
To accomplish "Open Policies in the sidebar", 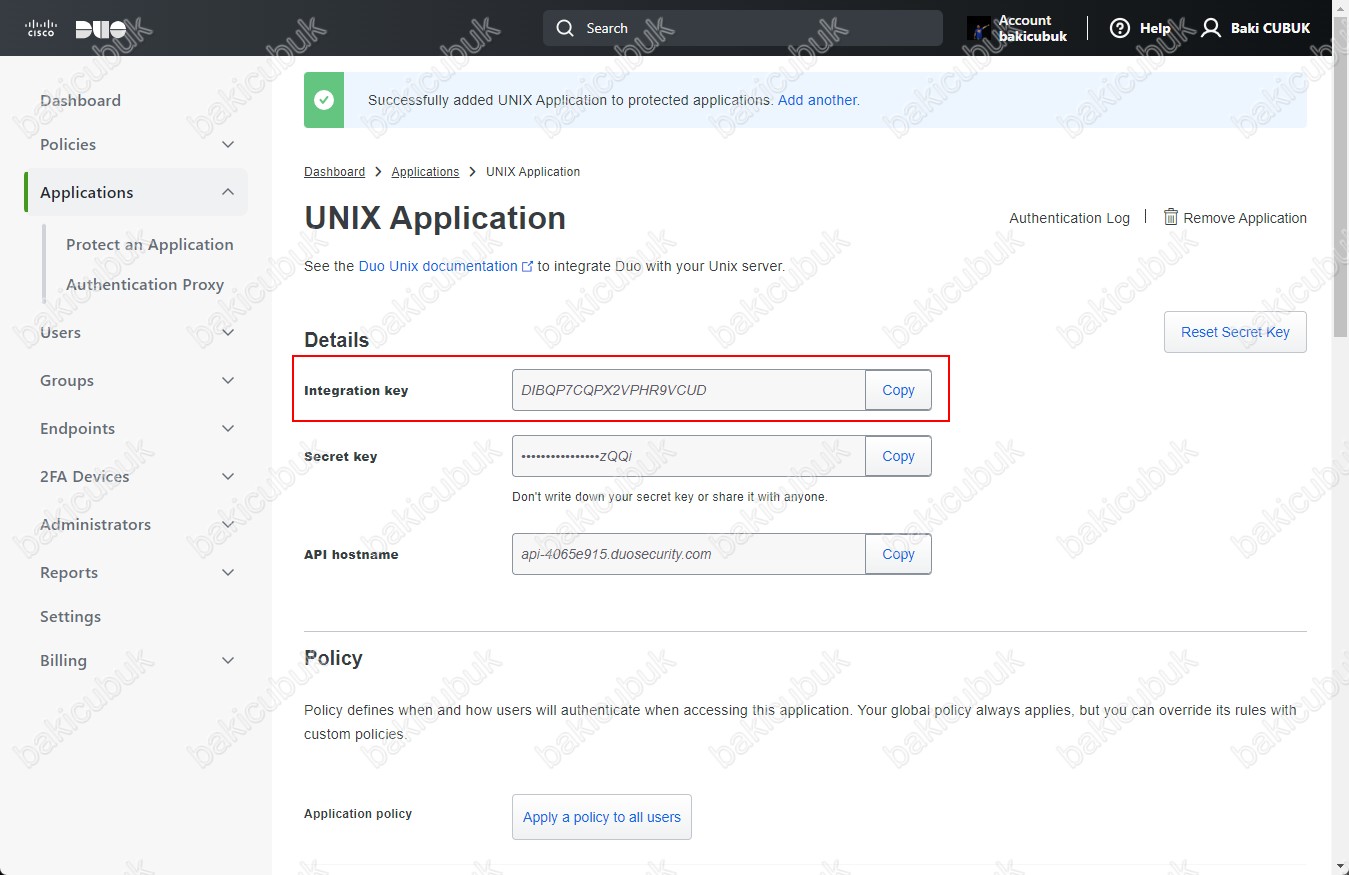I will pos(68,144).
